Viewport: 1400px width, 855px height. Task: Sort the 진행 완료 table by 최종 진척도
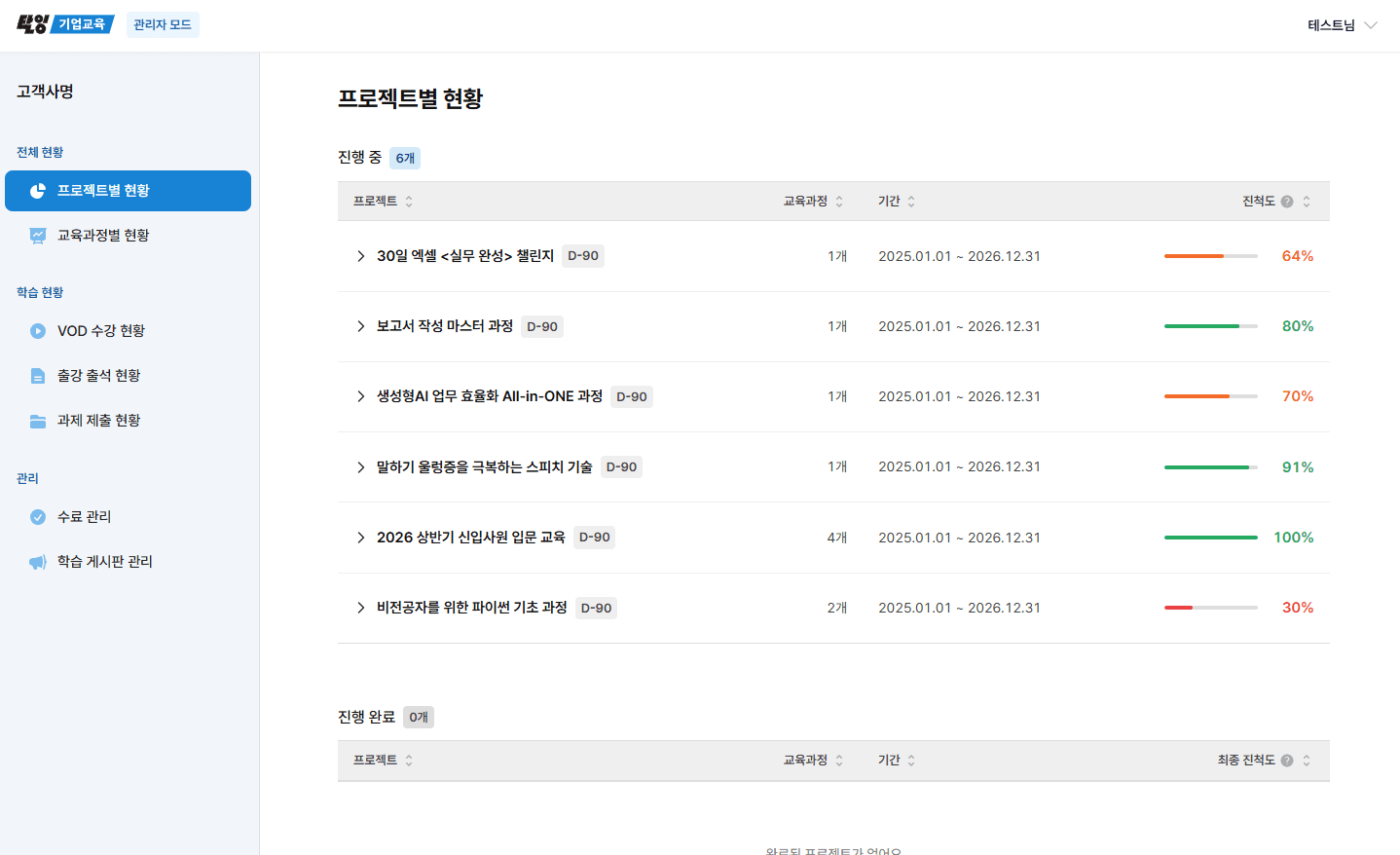pos(1307,761)
